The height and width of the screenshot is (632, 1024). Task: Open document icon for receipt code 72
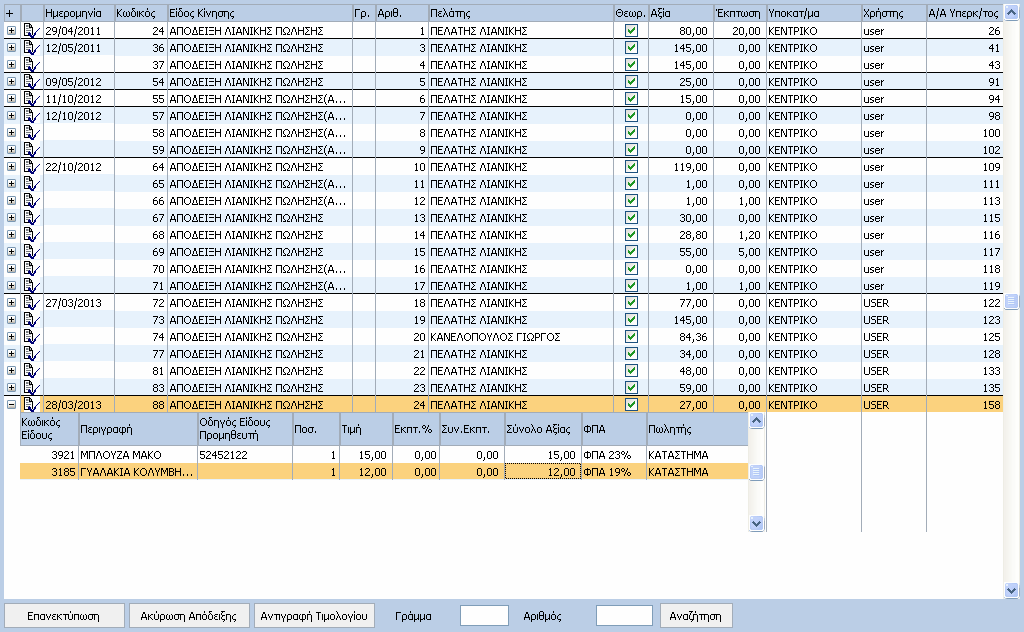pos(31,302)
